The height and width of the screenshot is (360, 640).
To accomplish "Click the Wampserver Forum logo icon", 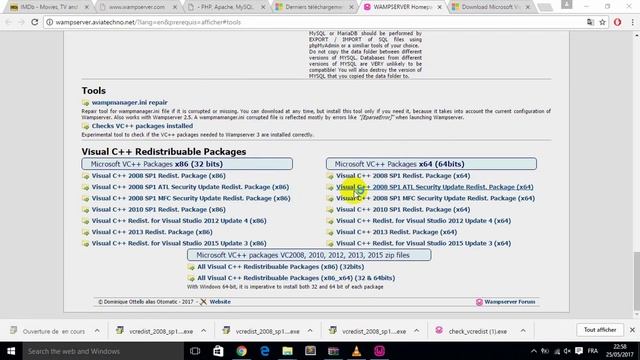I will 479,302.
